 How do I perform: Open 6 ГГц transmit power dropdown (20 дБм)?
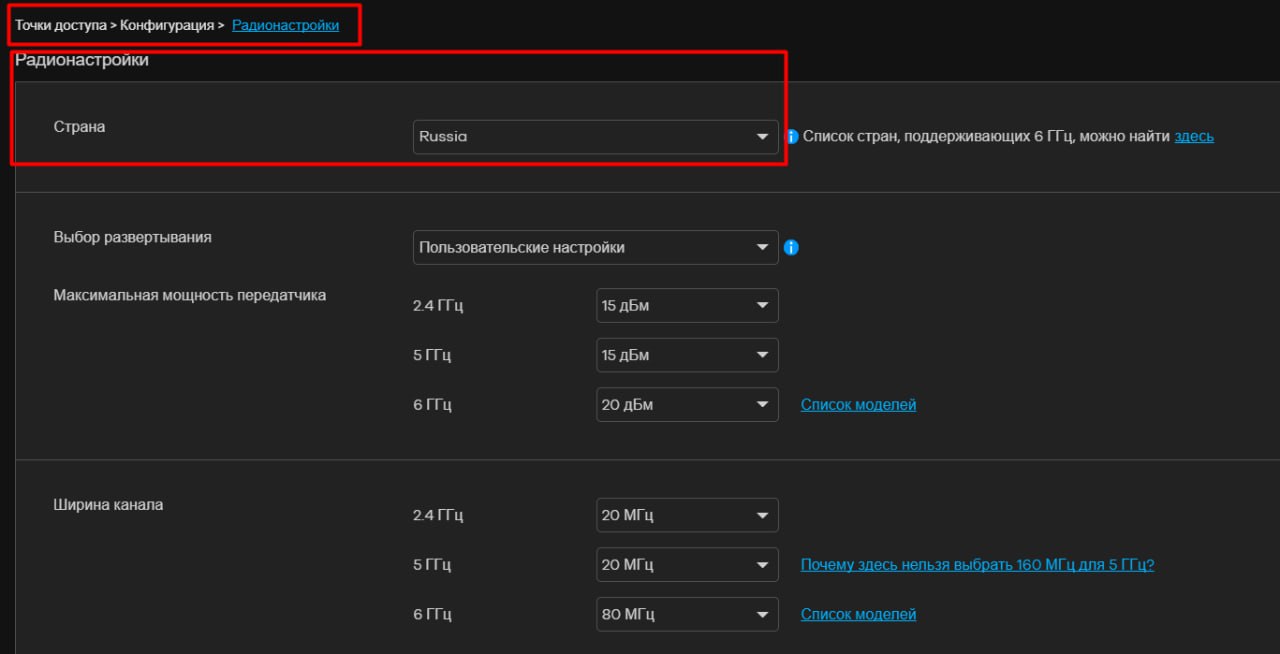pos(687,405)
